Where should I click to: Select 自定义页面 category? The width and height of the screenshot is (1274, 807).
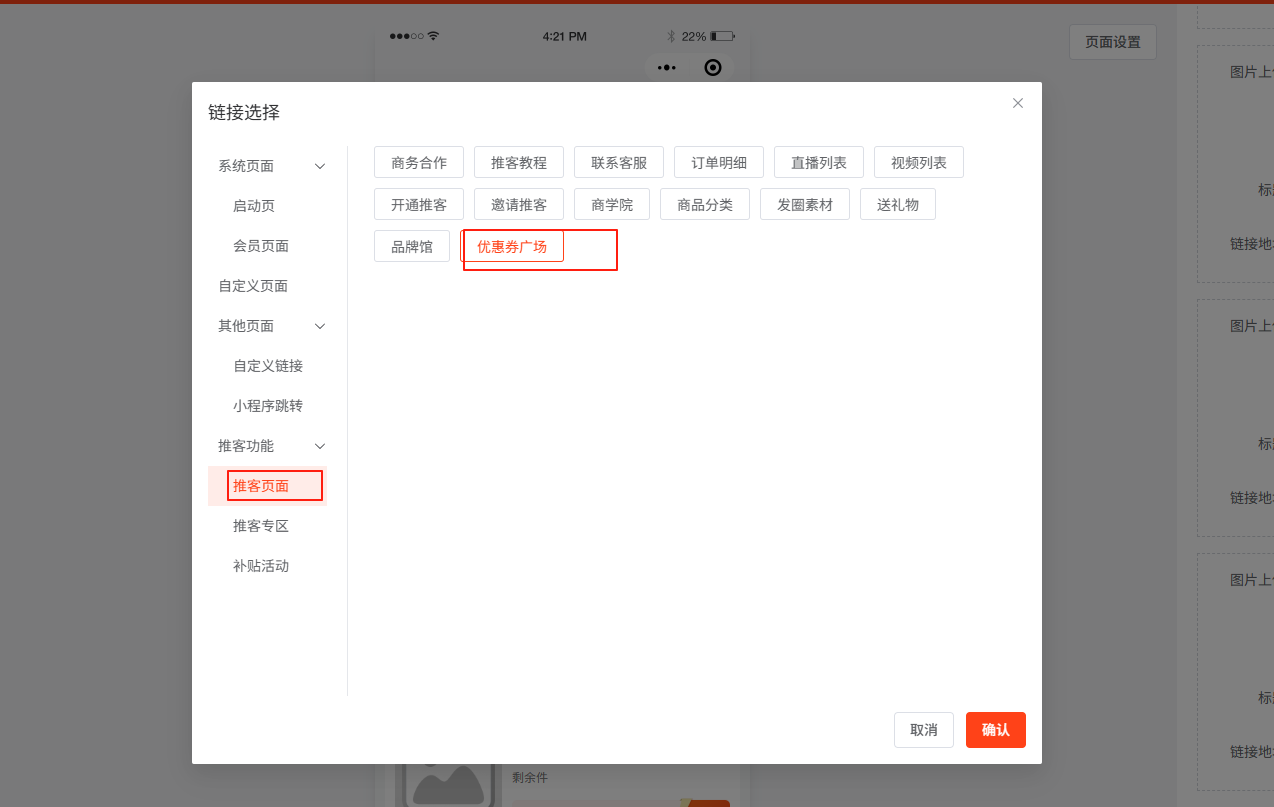point(253,286)
